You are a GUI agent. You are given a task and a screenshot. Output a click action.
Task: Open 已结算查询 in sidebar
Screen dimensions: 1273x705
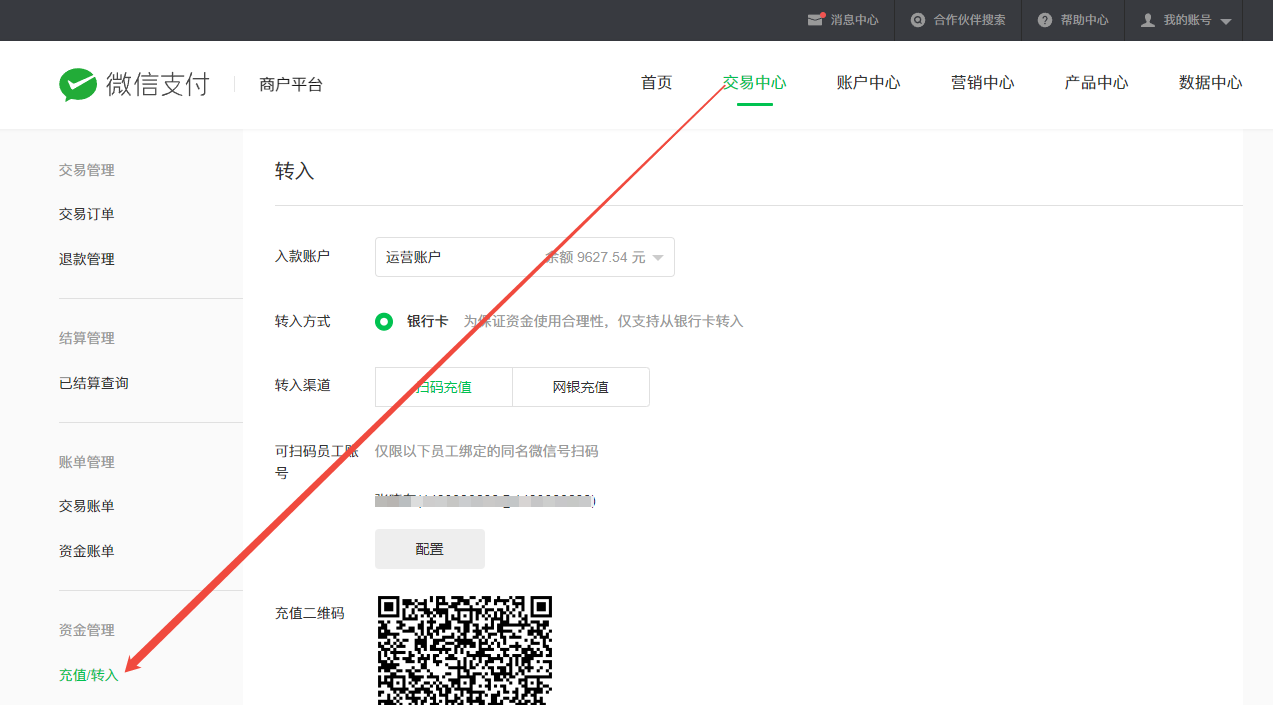pyautogui.click(x=94, y=383)
